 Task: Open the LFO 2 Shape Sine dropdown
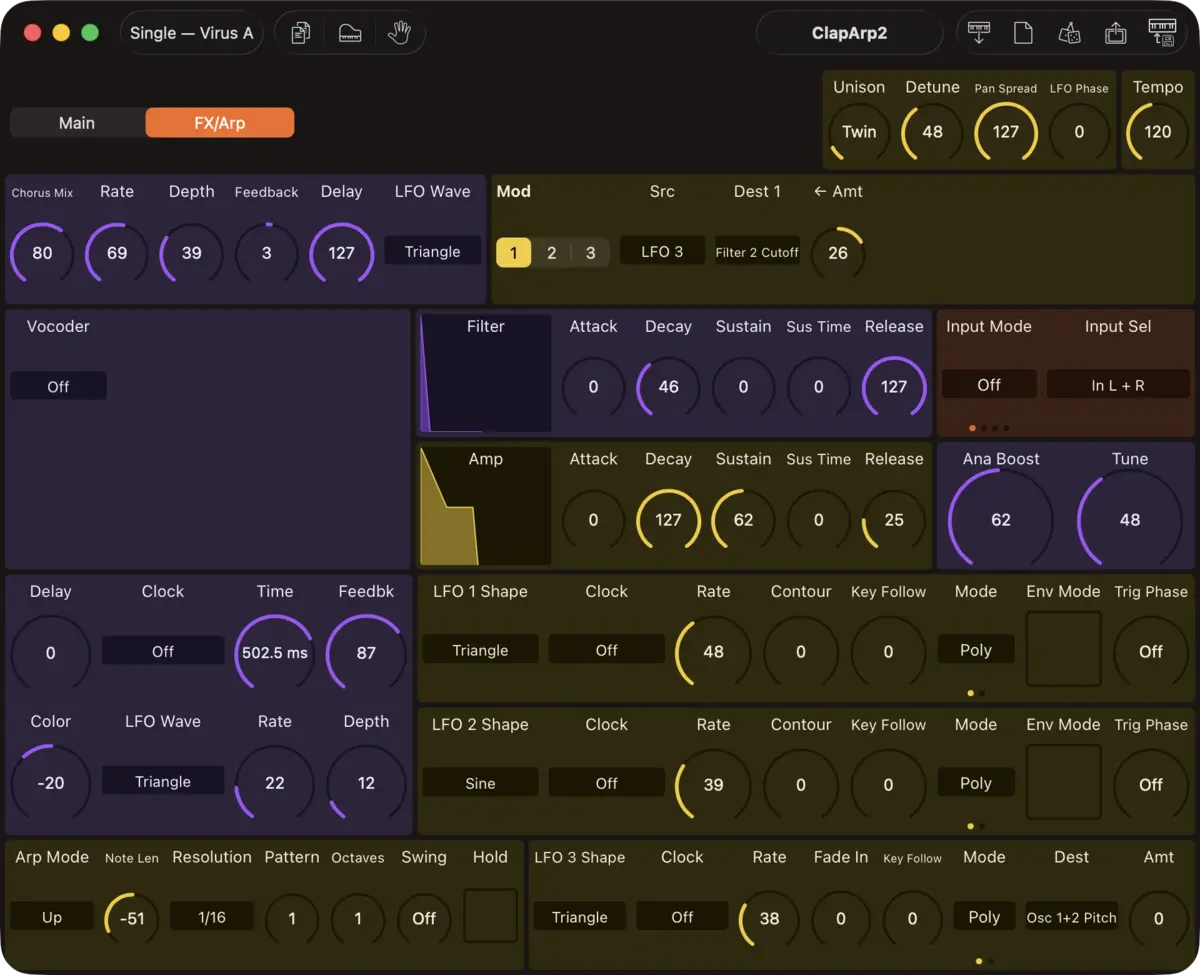(x=480, y=783)
